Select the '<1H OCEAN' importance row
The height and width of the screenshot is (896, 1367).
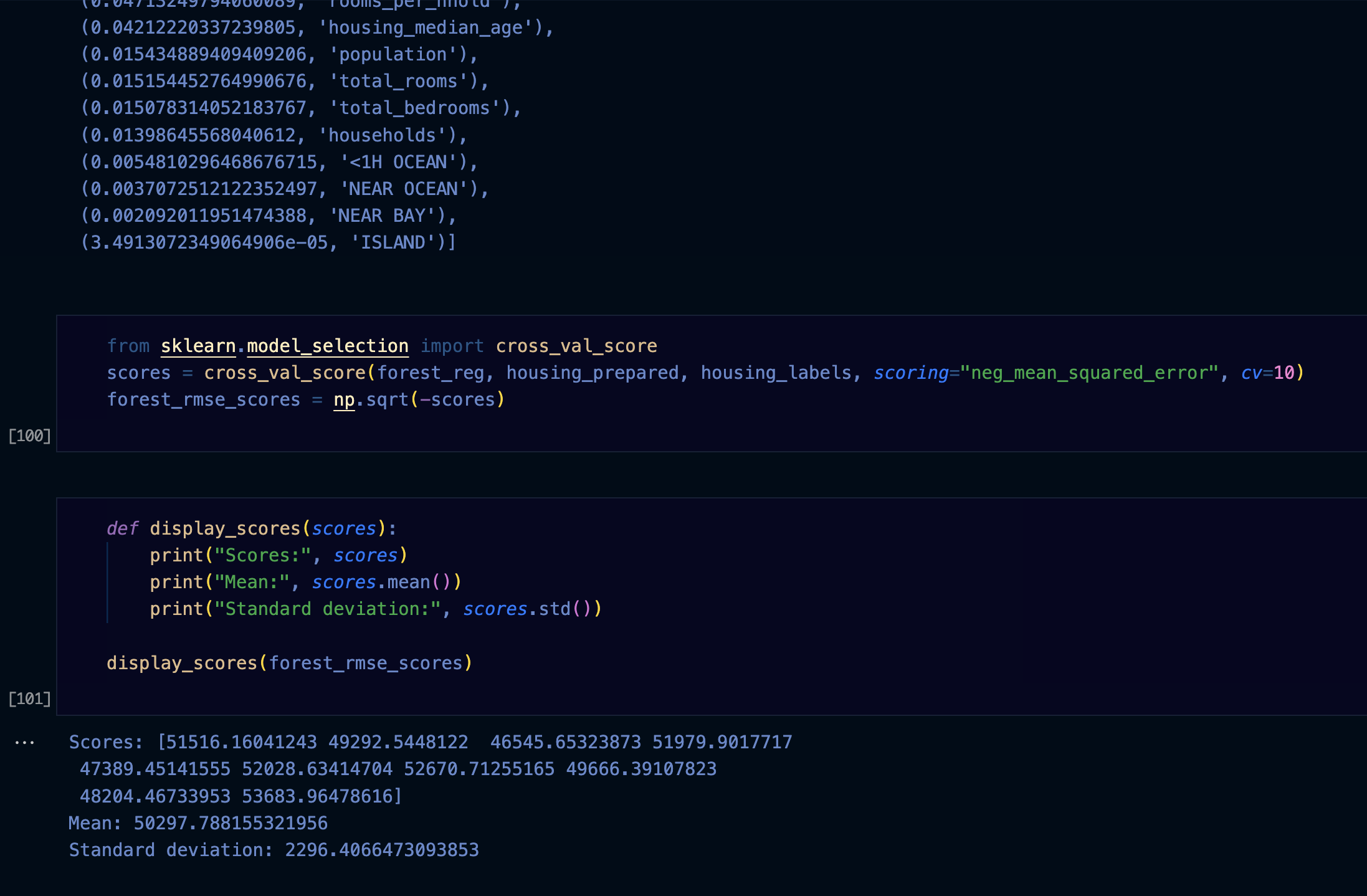279,162
